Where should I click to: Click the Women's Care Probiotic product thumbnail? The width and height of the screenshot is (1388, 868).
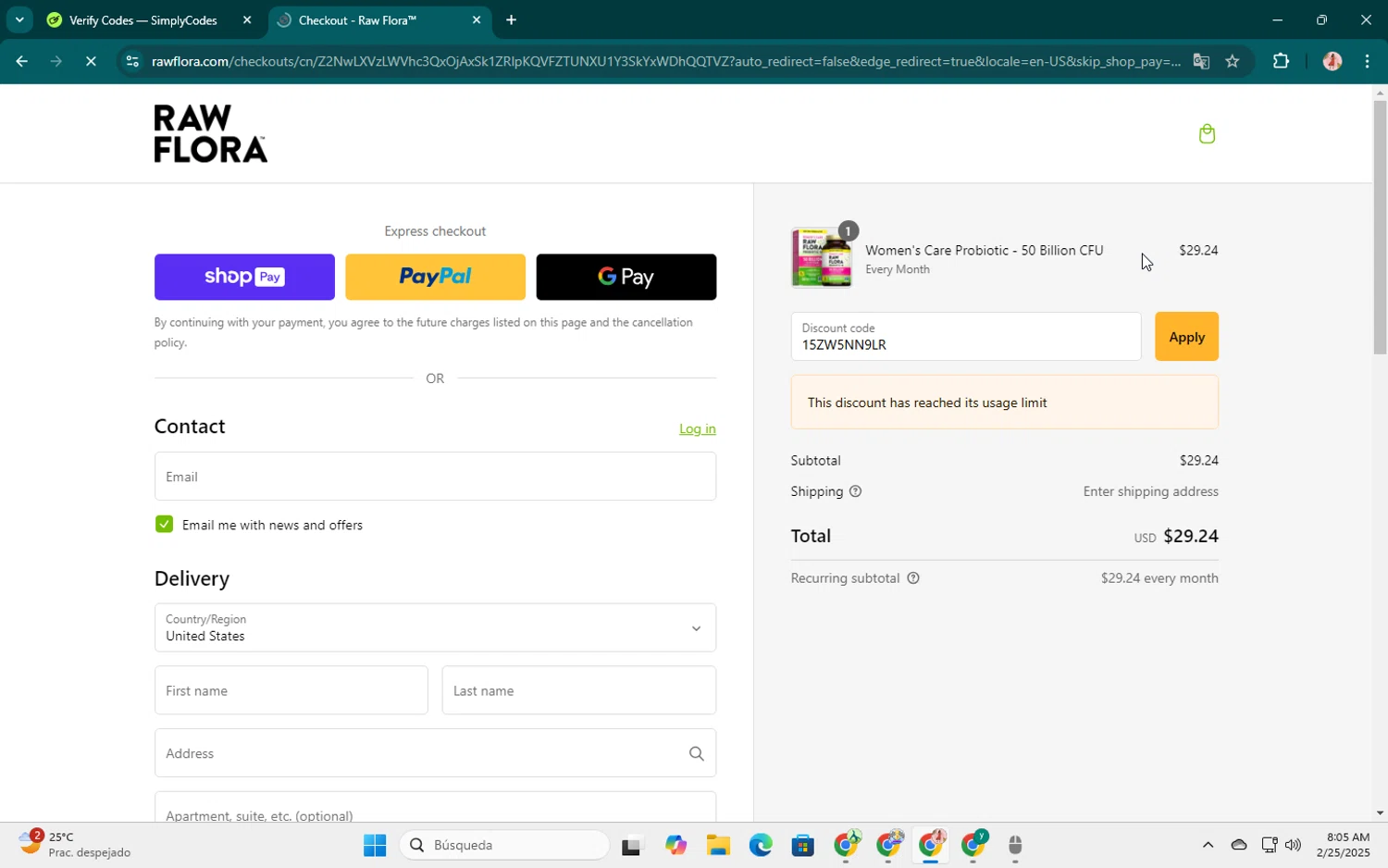point(822,258)
